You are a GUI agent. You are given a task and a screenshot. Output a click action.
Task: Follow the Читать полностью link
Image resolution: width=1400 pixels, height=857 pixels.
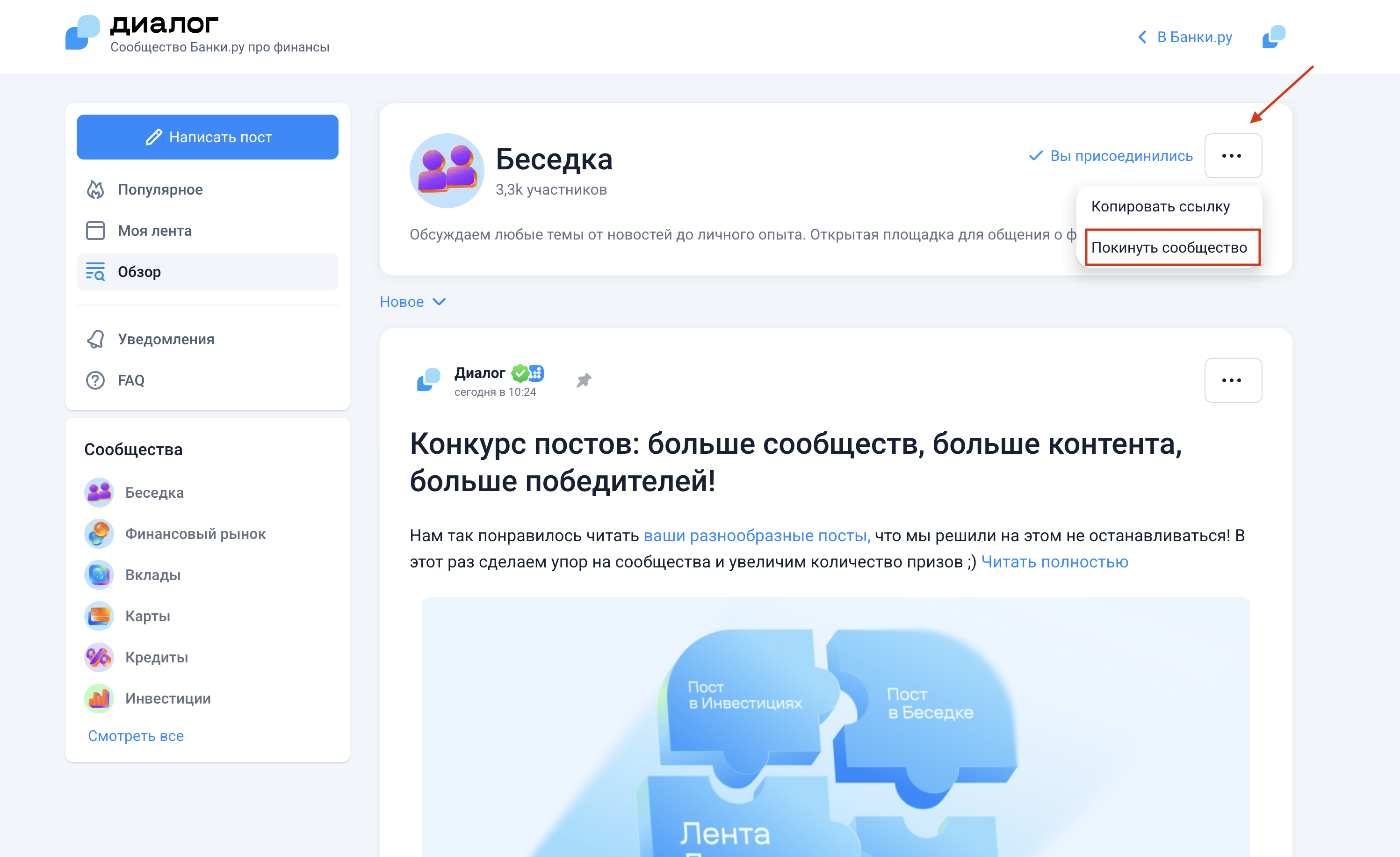point(1054,562)
